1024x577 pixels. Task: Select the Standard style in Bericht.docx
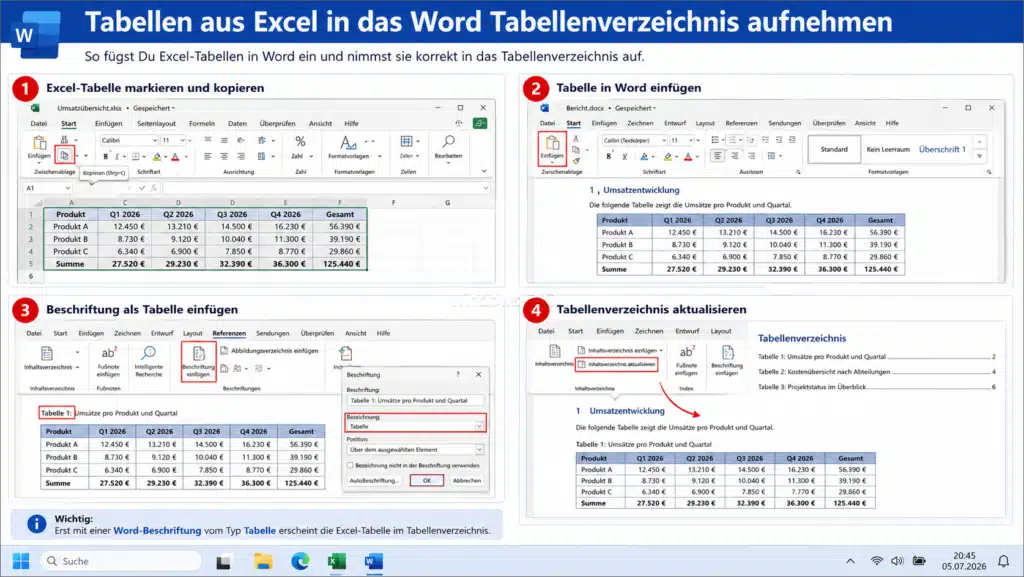pos(834,149)
